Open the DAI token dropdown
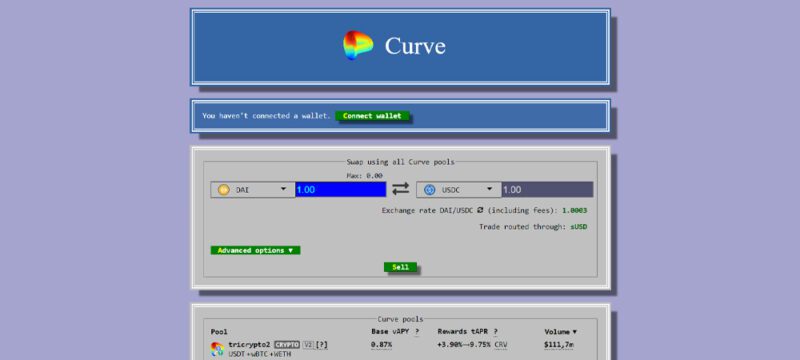The height and width of the screenshot is (360, 800). (253, 190)
